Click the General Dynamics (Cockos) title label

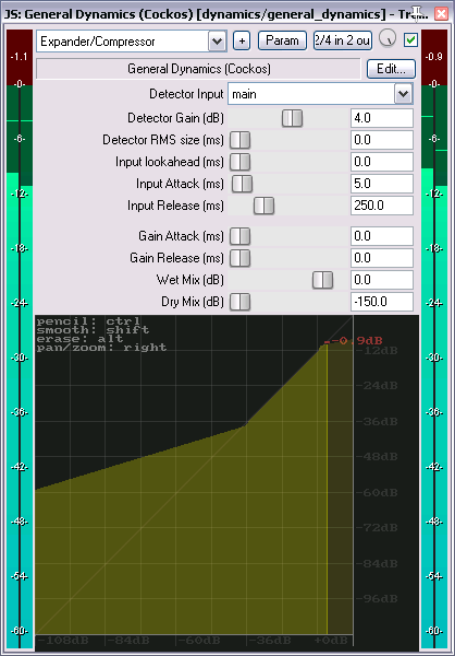tap(199, 69)
